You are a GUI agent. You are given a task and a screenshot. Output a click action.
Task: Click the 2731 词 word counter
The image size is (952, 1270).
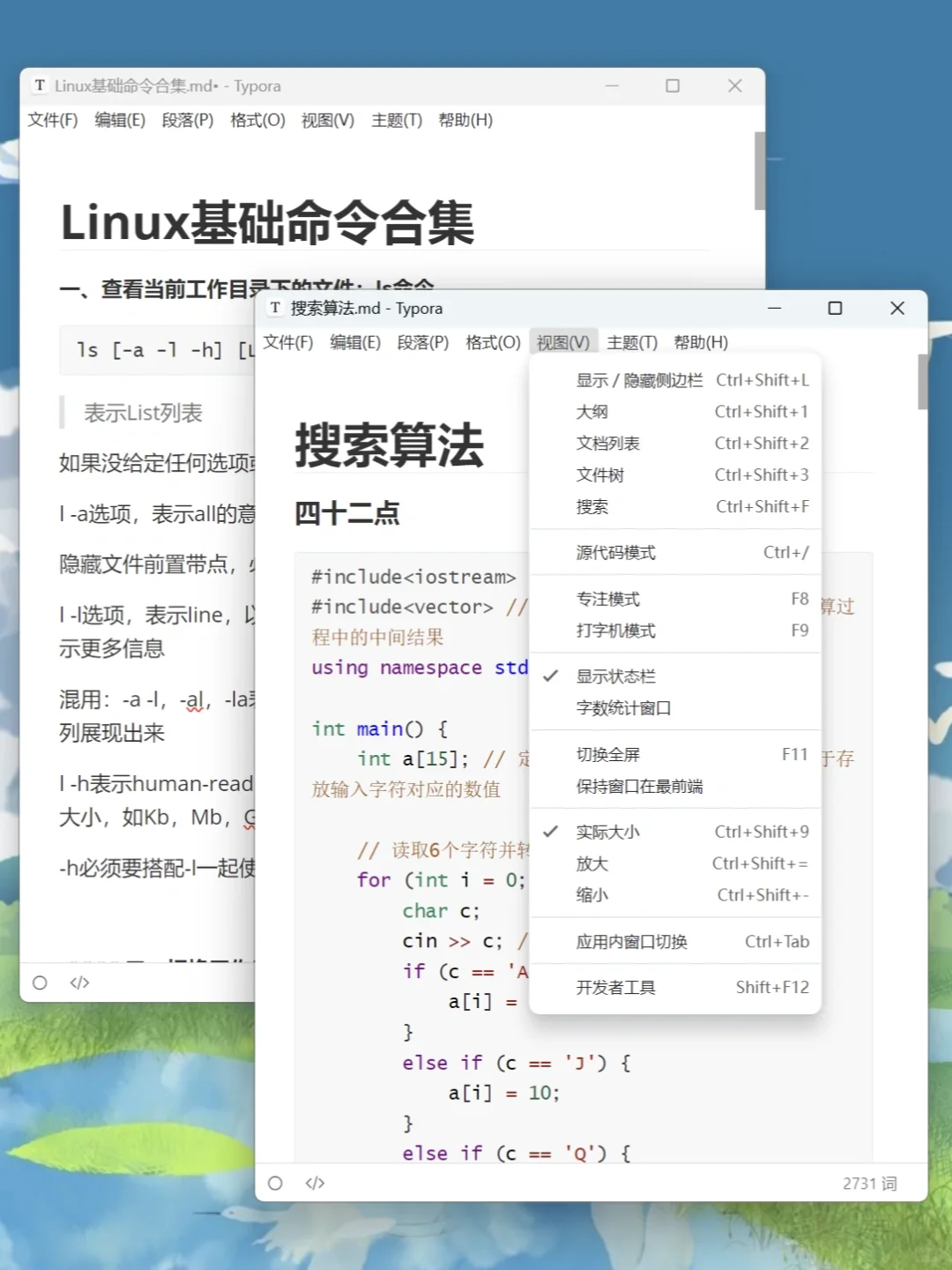[869, 1184]
